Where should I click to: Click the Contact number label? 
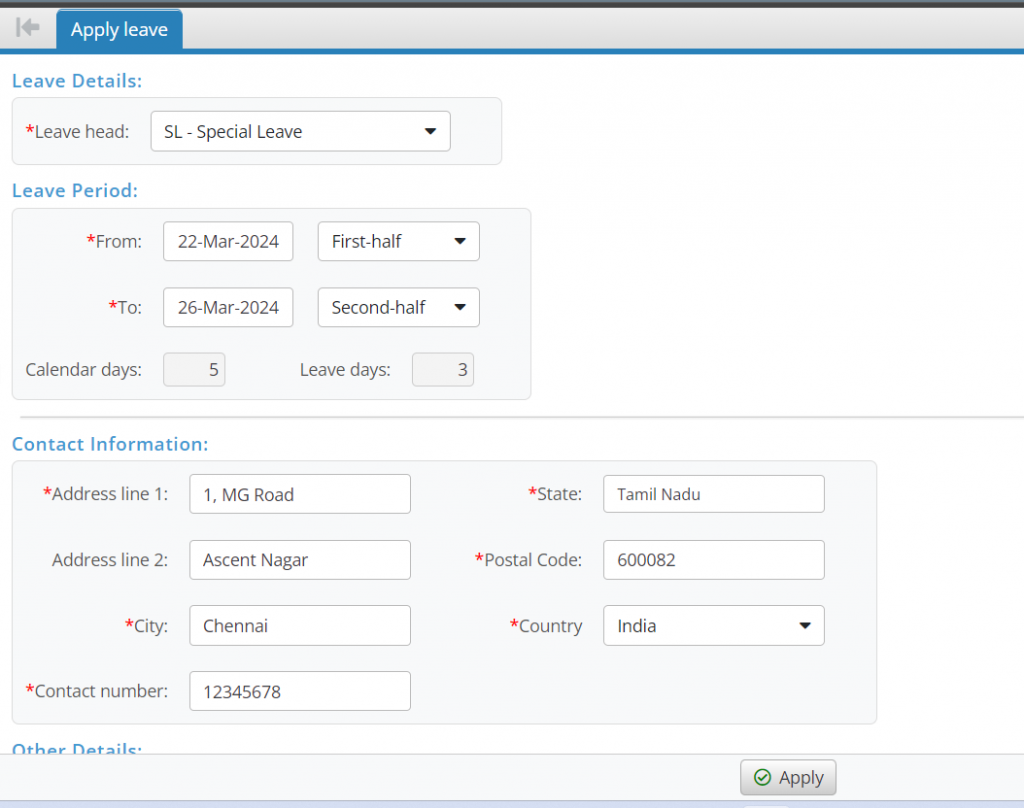click(97, 691)
